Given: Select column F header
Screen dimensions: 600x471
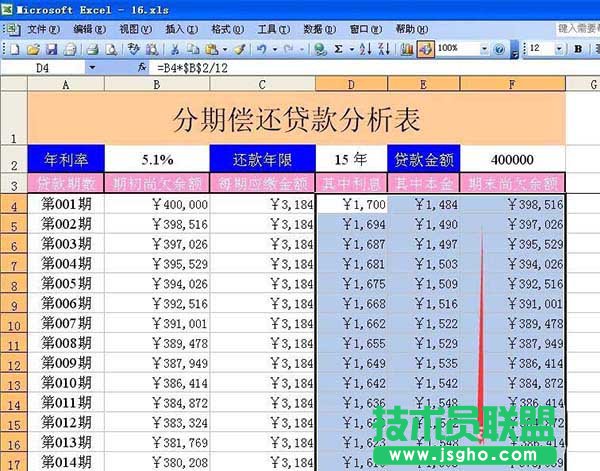Looking at the screenshot, I should [513, 84].
